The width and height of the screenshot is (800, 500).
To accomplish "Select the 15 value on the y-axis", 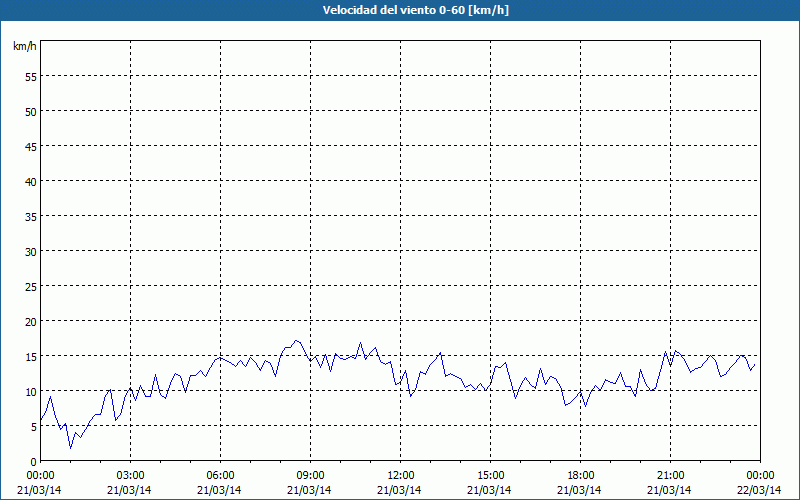I will click(x=31, y=357).
